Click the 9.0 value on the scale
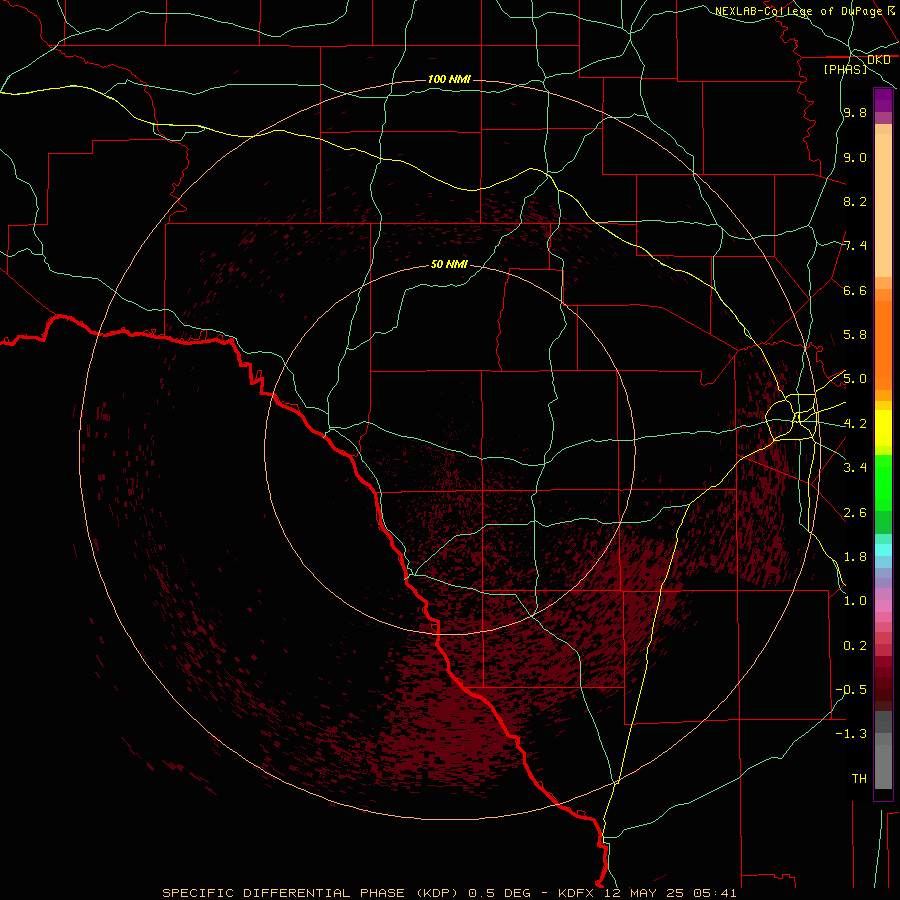This screenshot has width=900, height=900. click(x=855, y=157)
